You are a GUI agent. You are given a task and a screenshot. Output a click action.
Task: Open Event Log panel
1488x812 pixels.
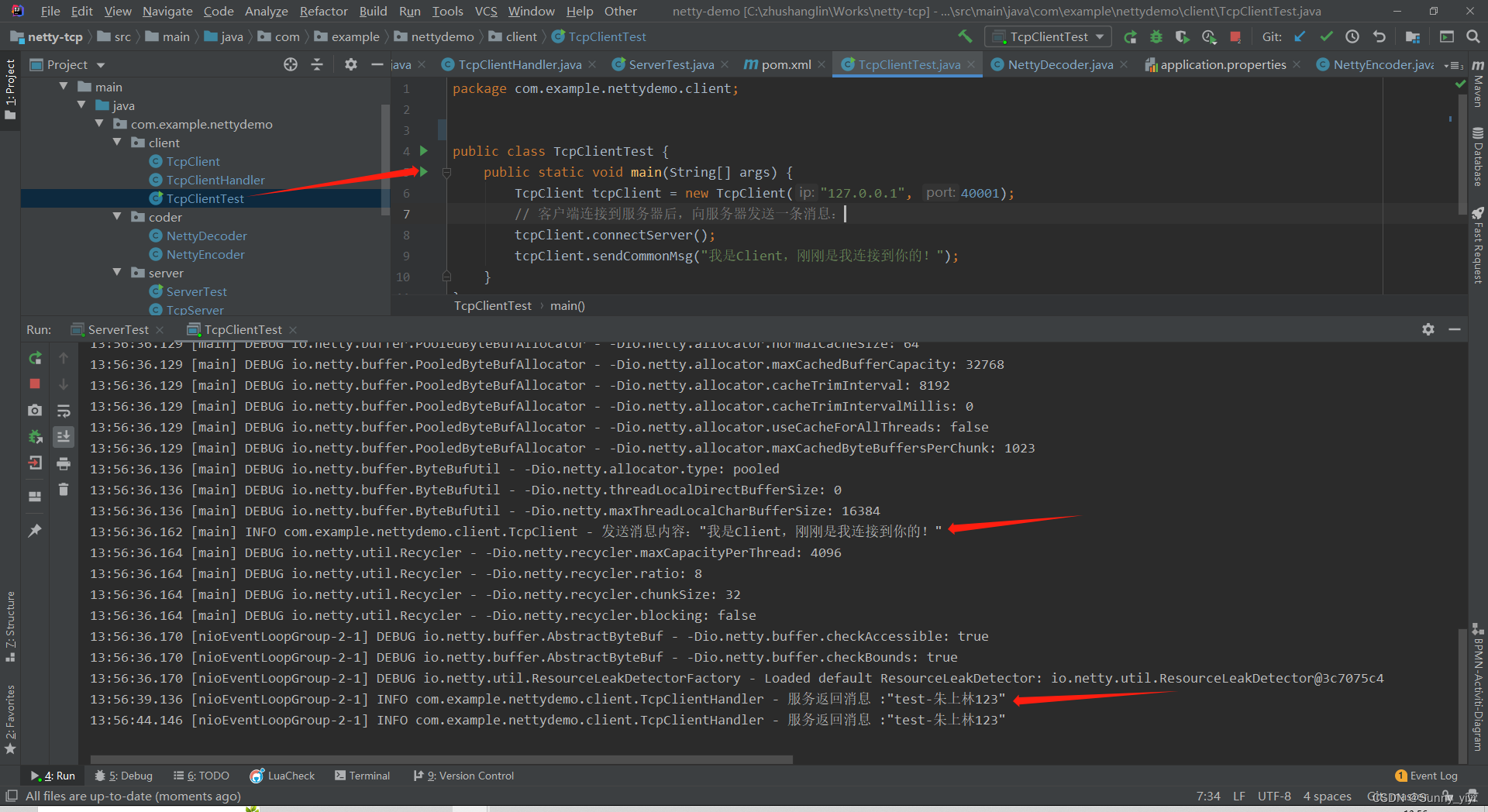click(1426, 776)
